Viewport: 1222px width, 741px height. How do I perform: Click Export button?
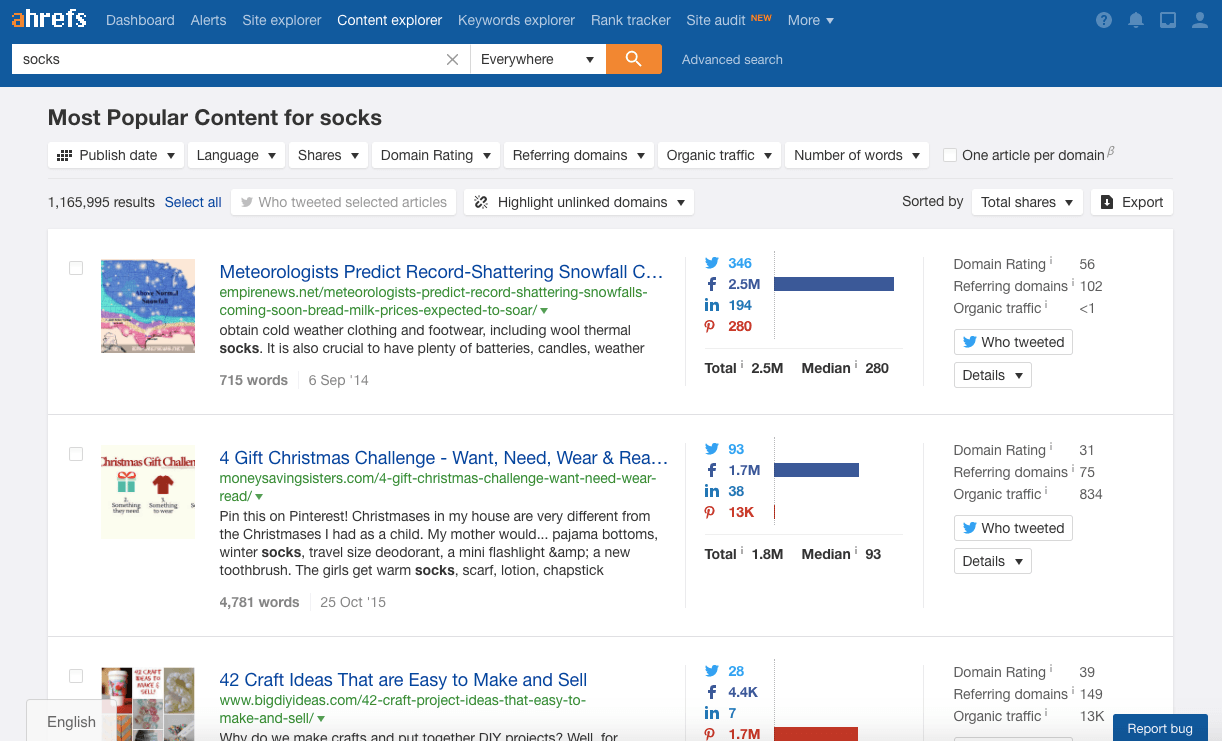[x=1131, y=202]
